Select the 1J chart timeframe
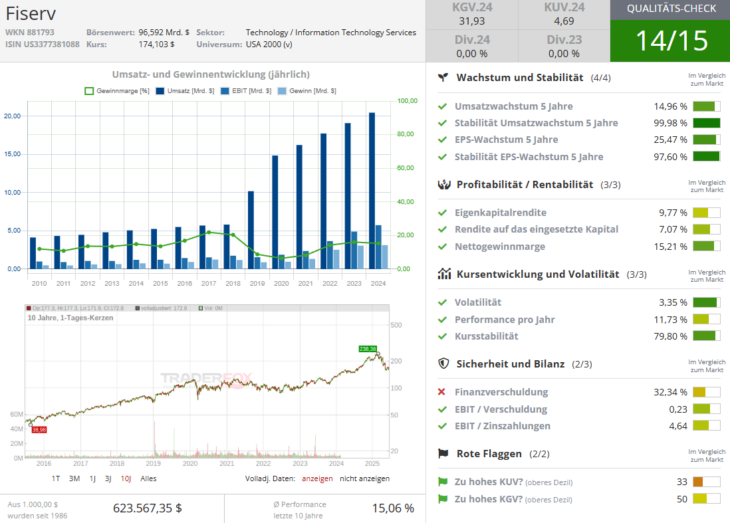This screenshot has width=730, height=523. [93, 478]
